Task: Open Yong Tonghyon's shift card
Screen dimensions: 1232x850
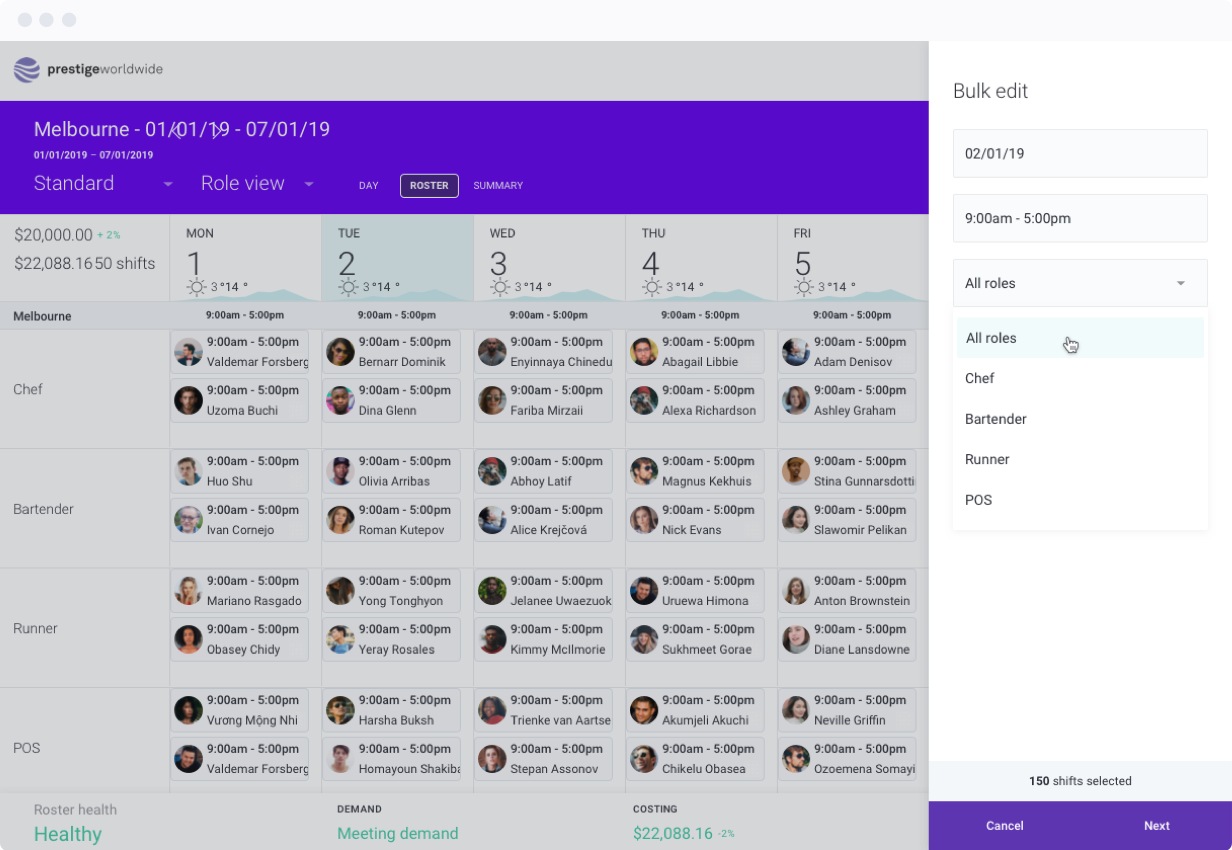Action: (392, 591)
